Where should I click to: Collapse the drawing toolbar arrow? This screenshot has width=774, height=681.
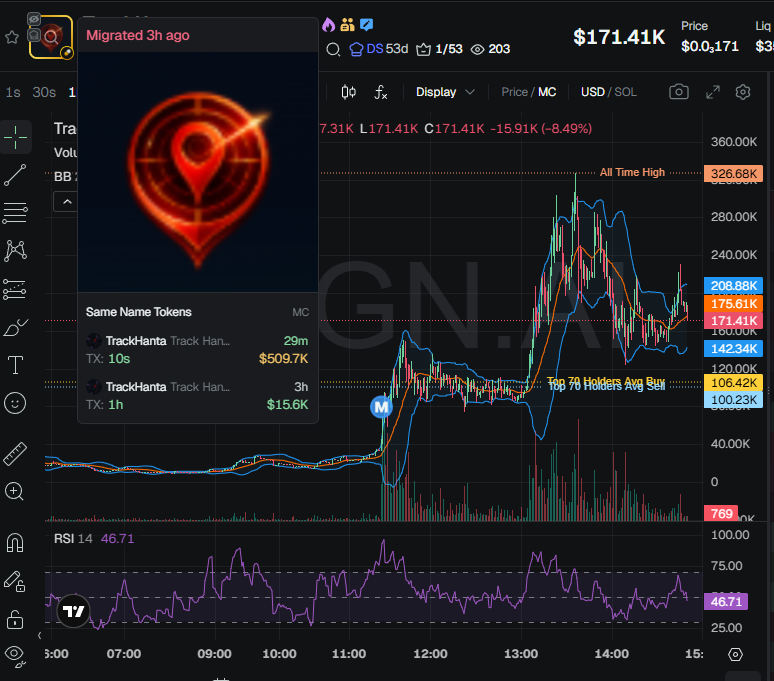pos(39,636)
